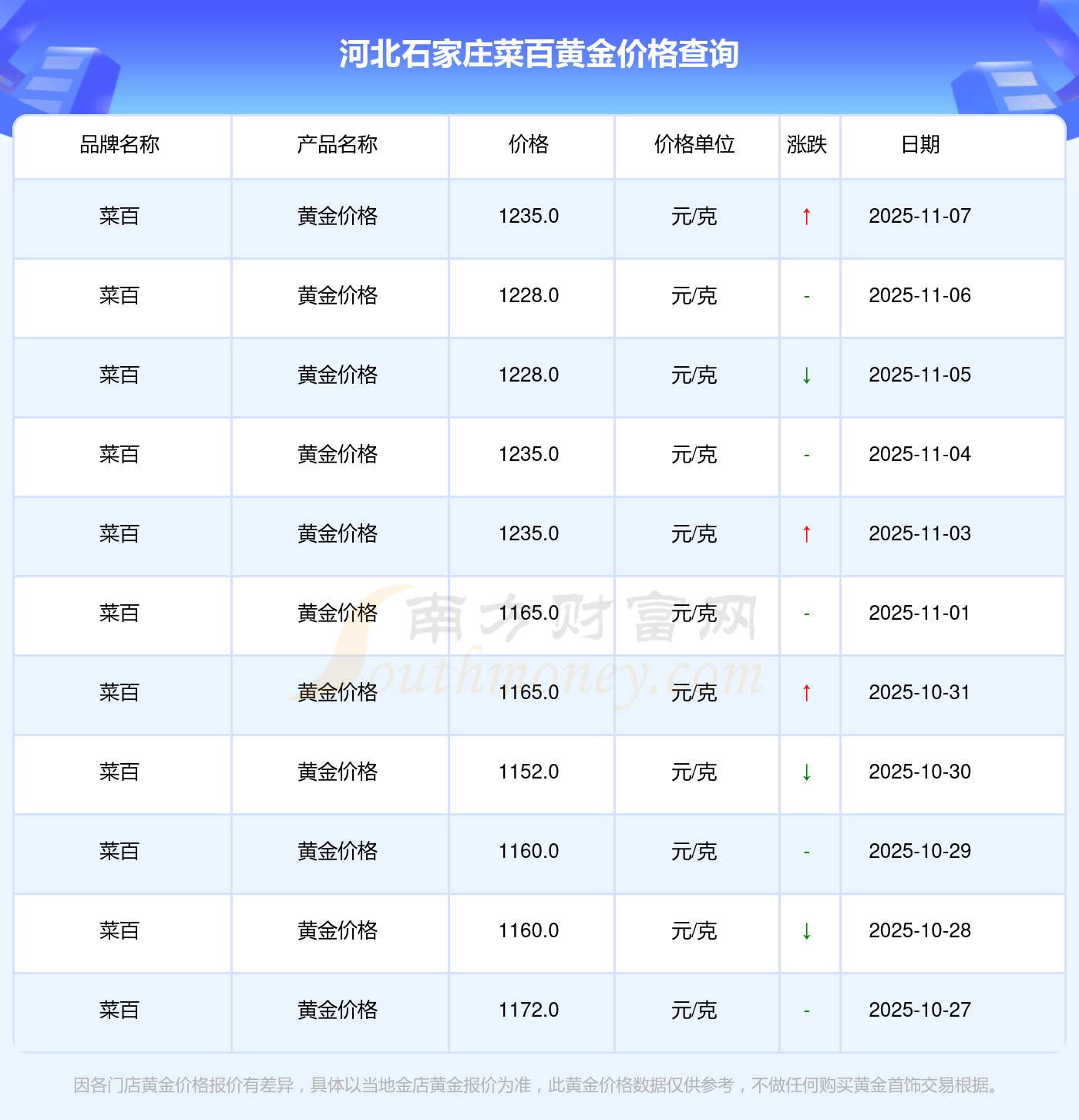1079x1120 pixels.
Task: Select the date 2025-11-03
Action: 920,534
